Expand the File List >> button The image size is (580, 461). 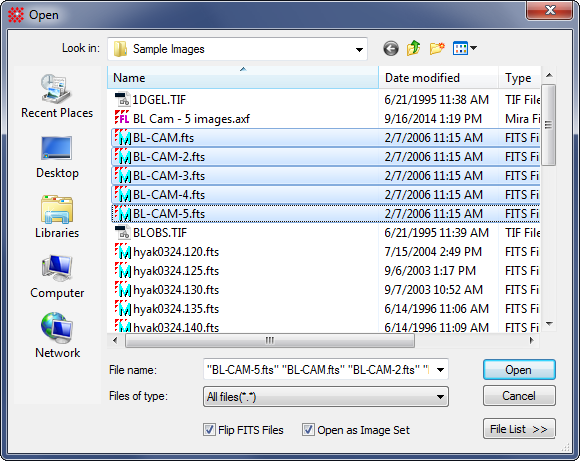(519, 429)
